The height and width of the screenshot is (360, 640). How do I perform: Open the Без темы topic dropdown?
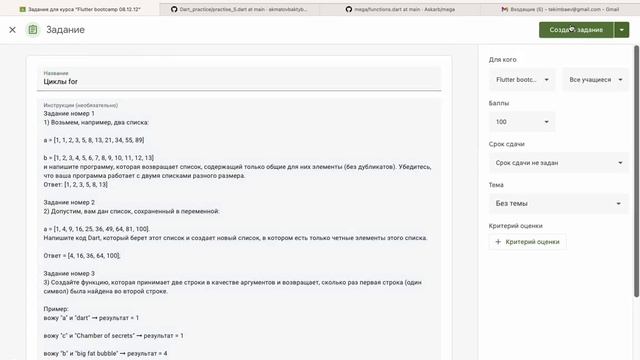tap(559, 203)
